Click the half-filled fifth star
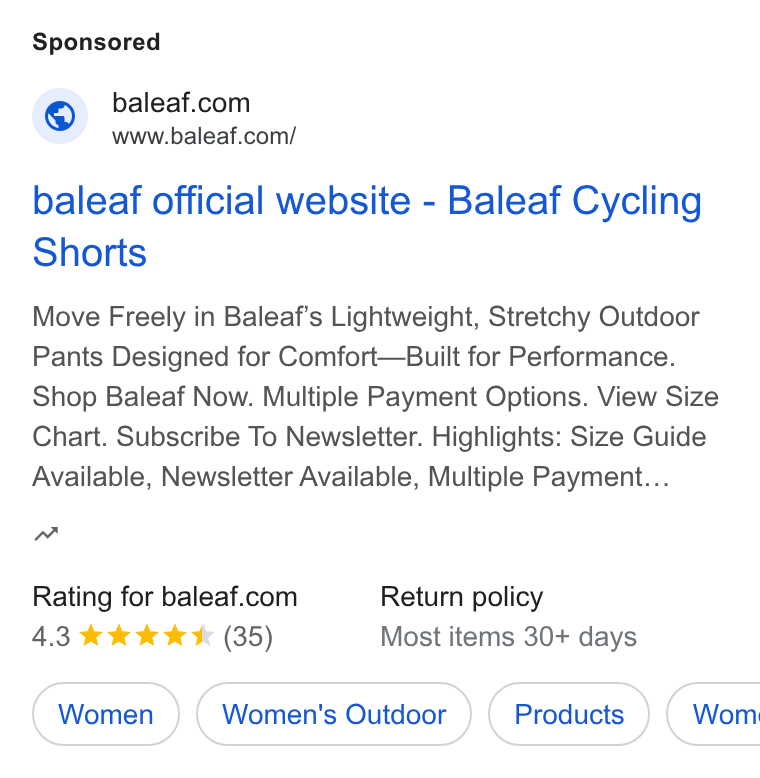The image size is (760, 778). (x=202, y=636)
